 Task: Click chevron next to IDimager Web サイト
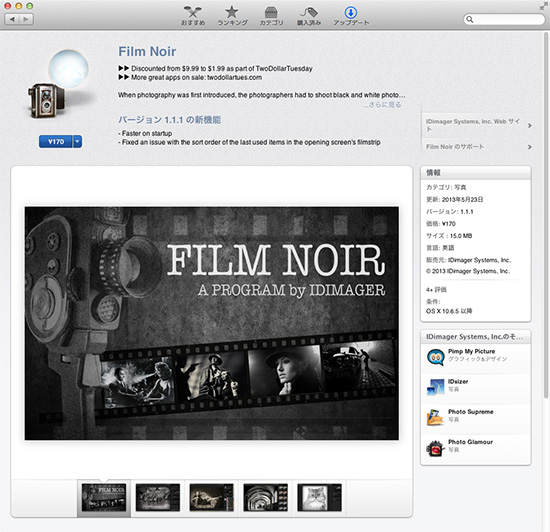[x=530, y=126]
